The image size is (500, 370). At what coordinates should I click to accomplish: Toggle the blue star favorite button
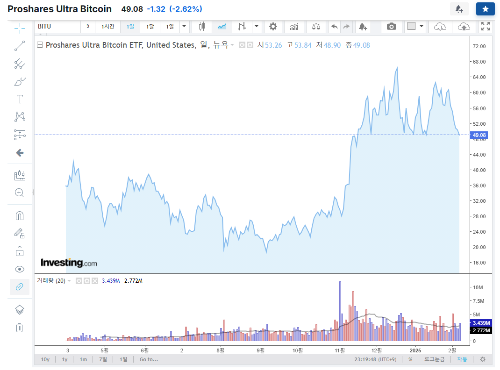click(x=485, y=9)
